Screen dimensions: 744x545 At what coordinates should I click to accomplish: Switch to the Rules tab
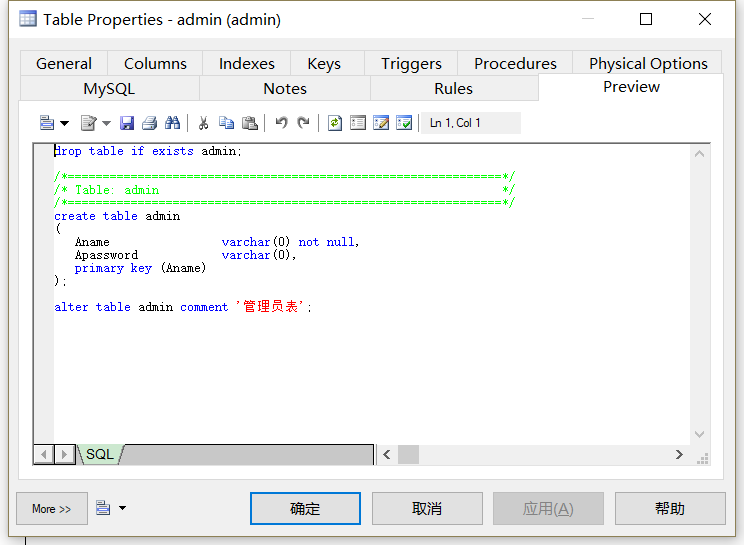coord(454,89)
